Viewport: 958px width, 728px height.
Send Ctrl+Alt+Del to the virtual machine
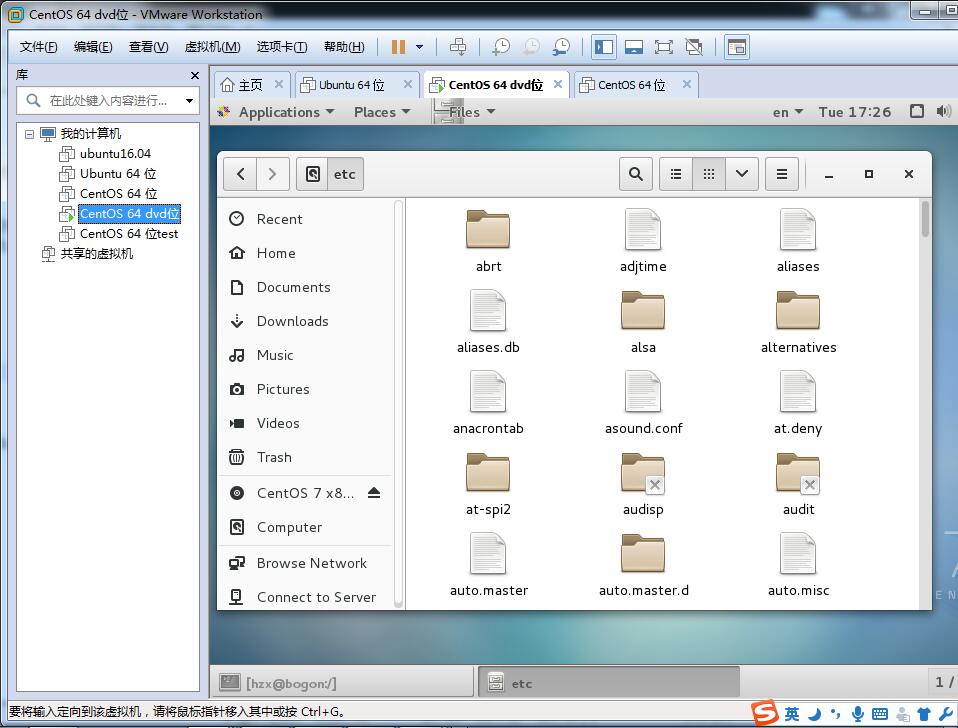pos(458,47)
